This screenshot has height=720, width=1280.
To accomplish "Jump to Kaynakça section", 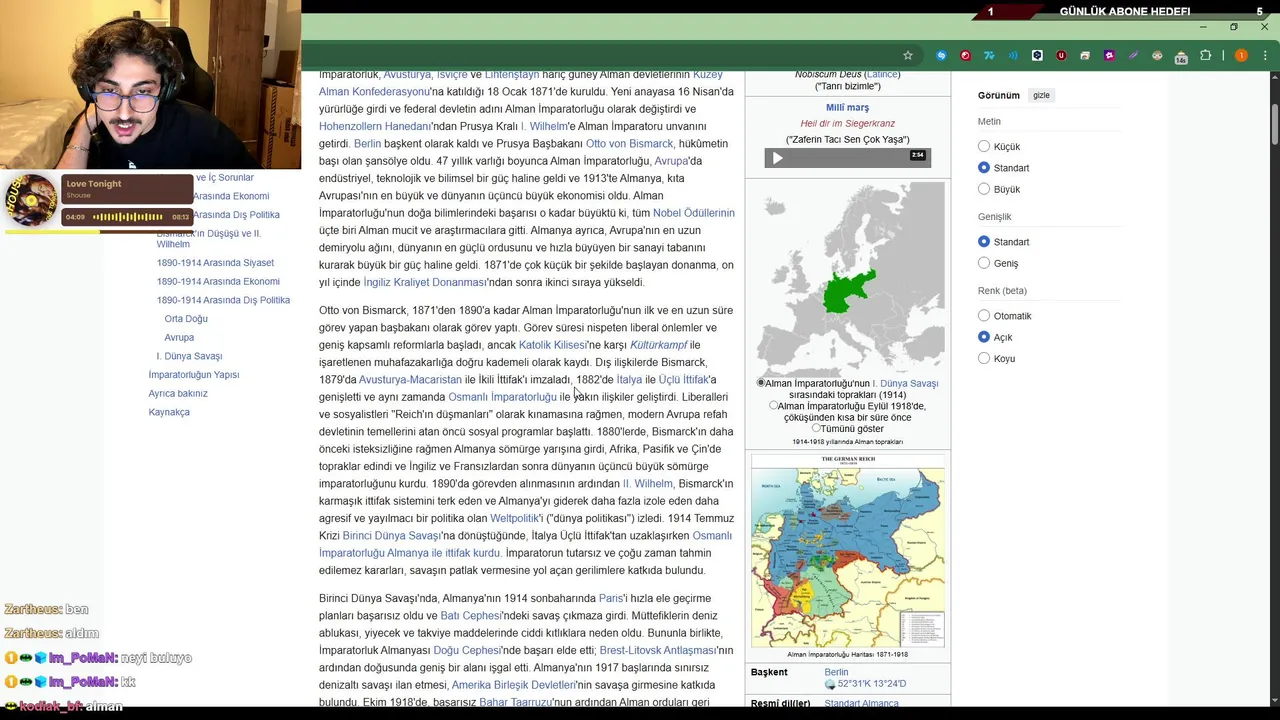I will tap(169, 412).
